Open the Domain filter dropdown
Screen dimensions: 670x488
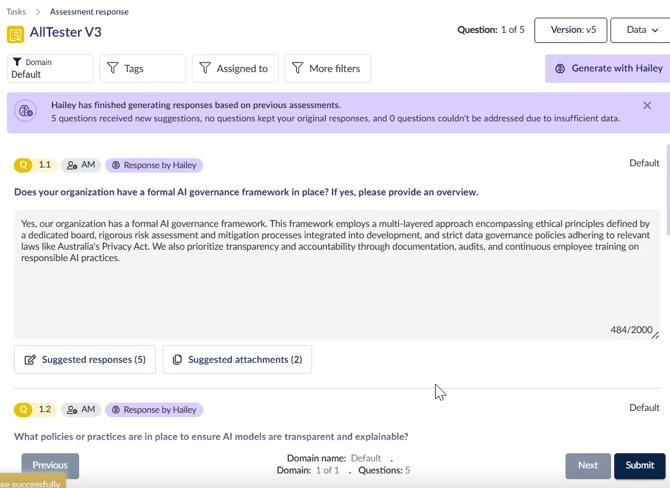(x=50, y=69)
